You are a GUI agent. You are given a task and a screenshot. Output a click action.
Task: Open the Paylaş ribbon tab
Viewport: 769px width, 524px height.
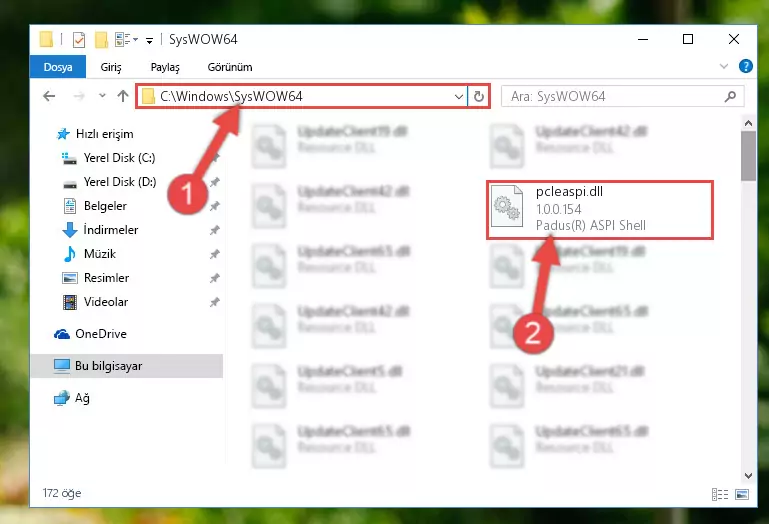(x=165, y=67)
